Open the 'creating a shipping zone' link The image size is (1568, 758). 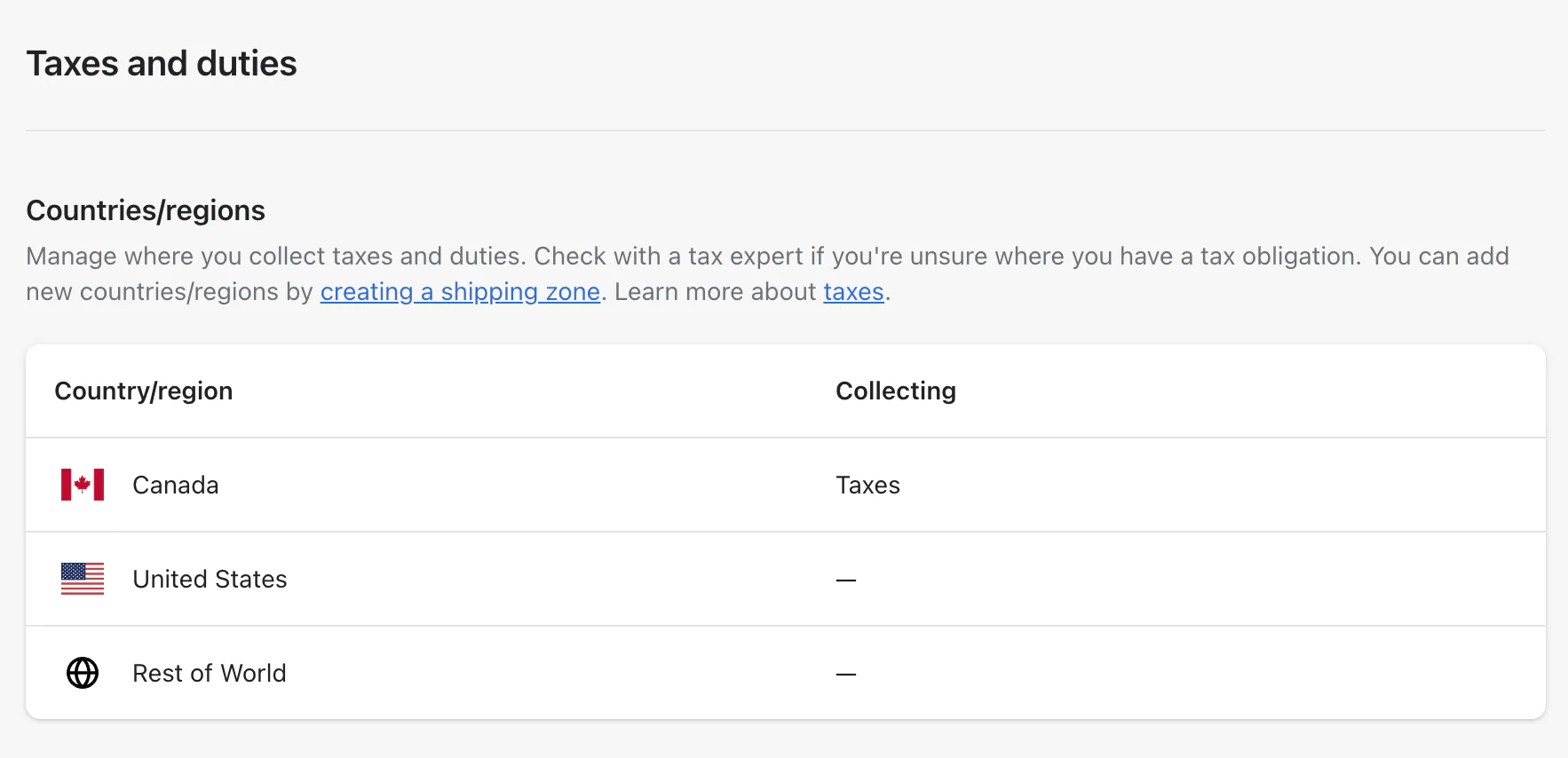click(460, 292)
